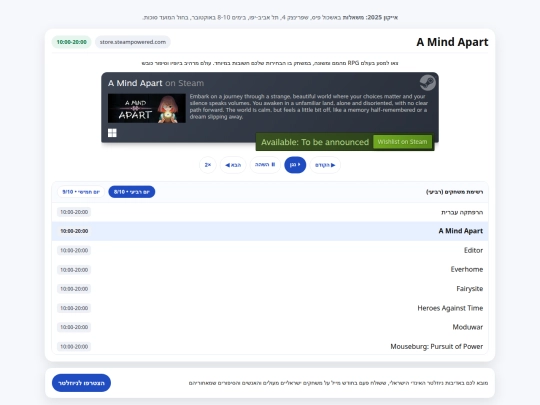Click the Next (הבא) button

(233, 165)
